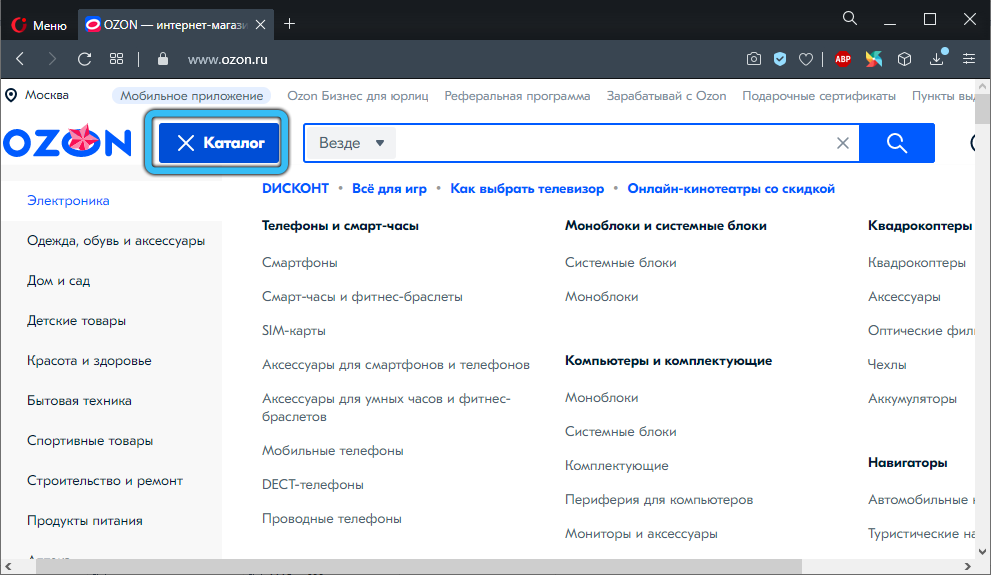Image resolution: width=991 pixels, height=575 pixels.
Task: Select the Электроника category
Action: [x=68, y=201]
